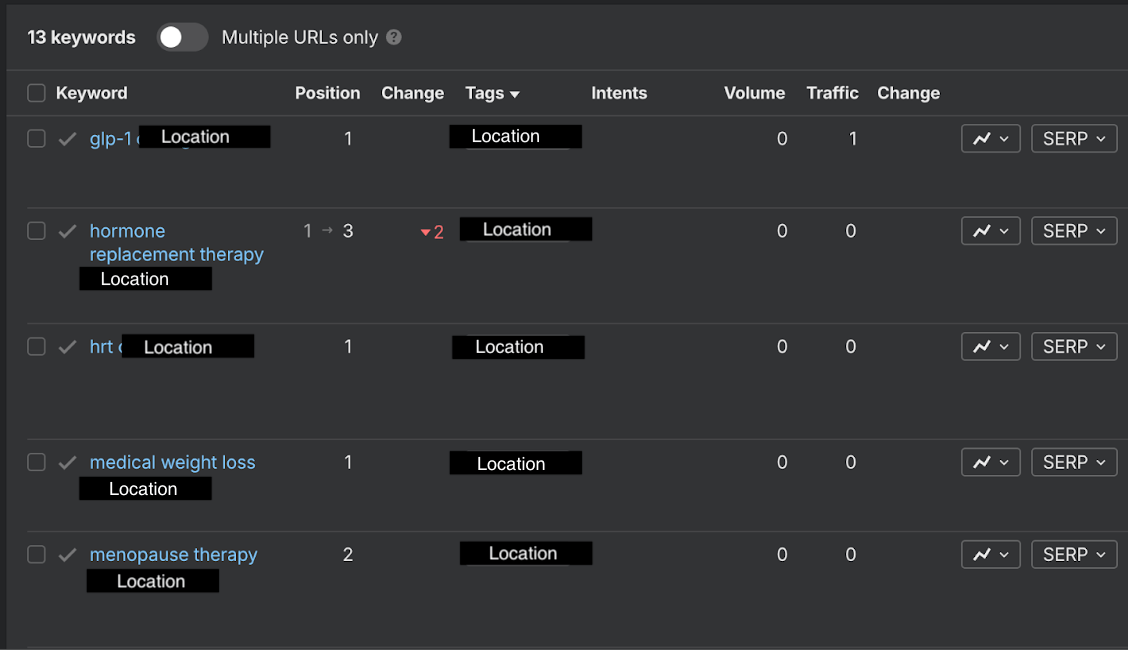Sort the table by the Volume column
Screen dimensions: 1128x650
click(754, 93)
